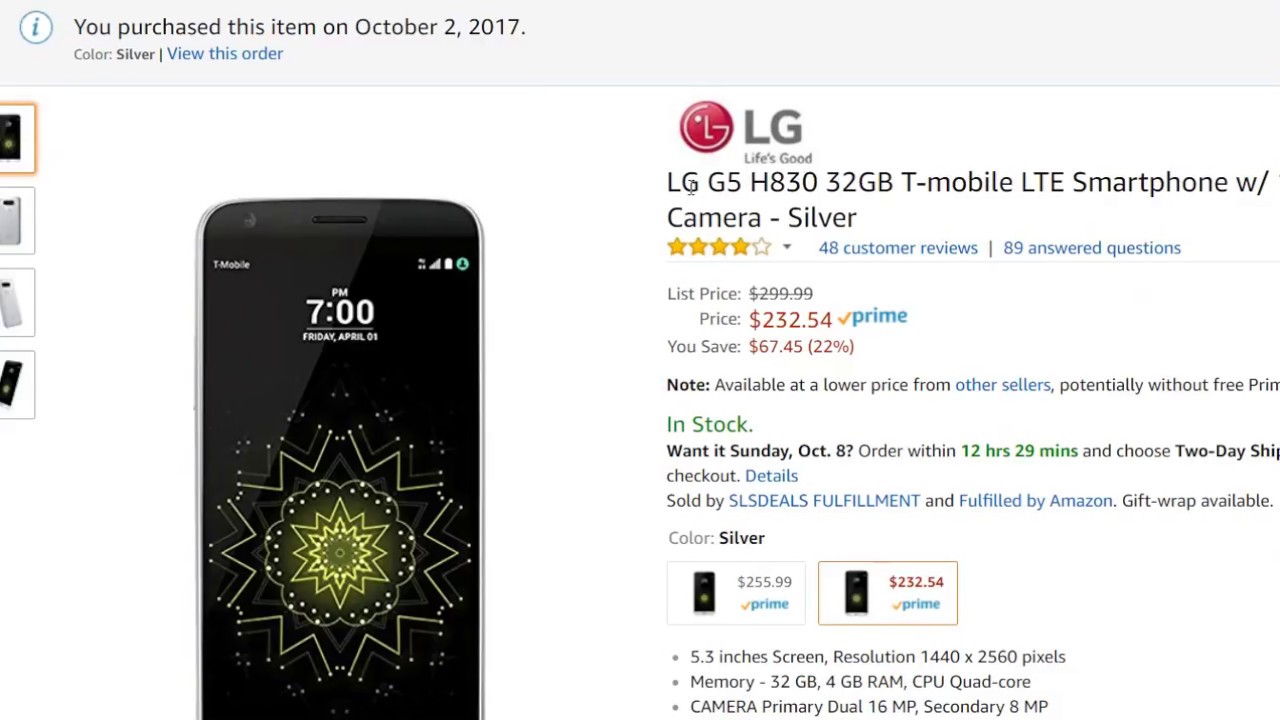This screenshot has width=1280, height=720.
Task: Open the other sellers link
Action: click(1003, 385)
